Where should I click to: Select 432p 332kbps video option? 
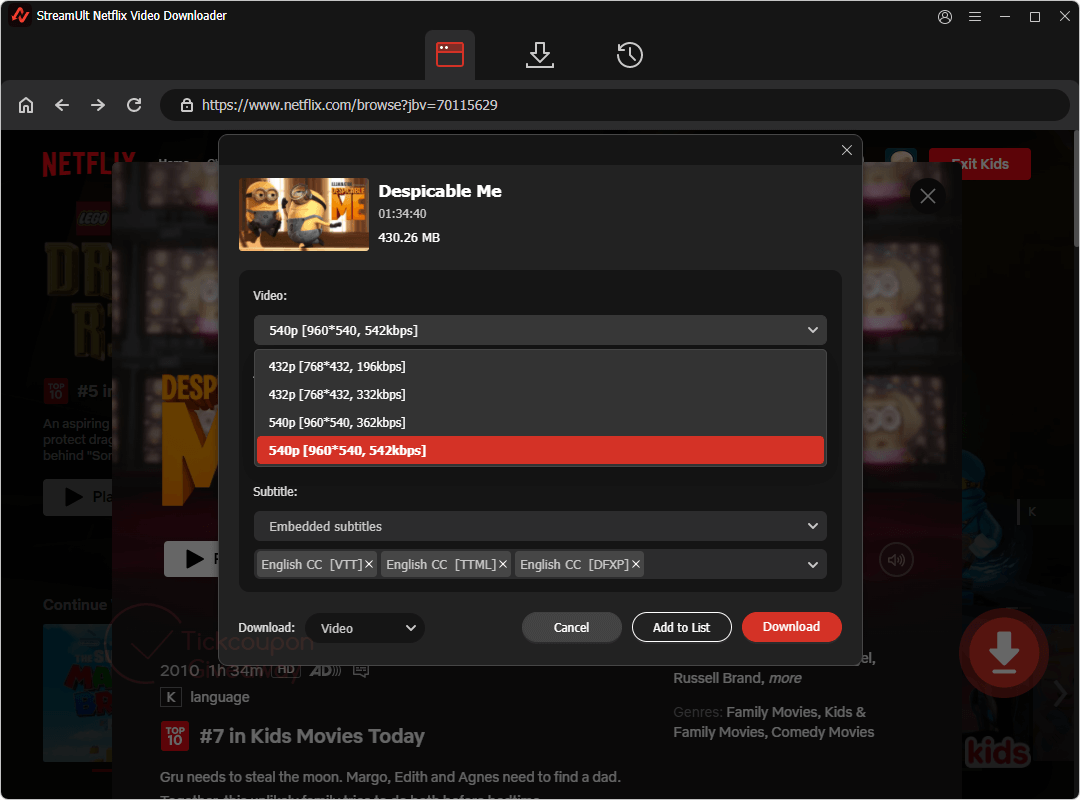[540, 394]
